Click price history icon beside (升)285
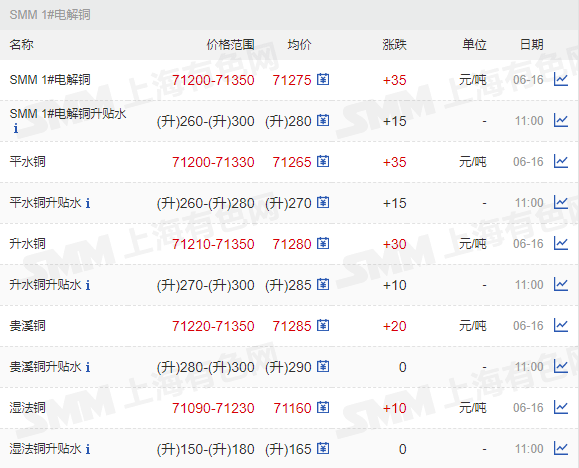This screenshot has height=468, width=579. [x=323, y=284]
